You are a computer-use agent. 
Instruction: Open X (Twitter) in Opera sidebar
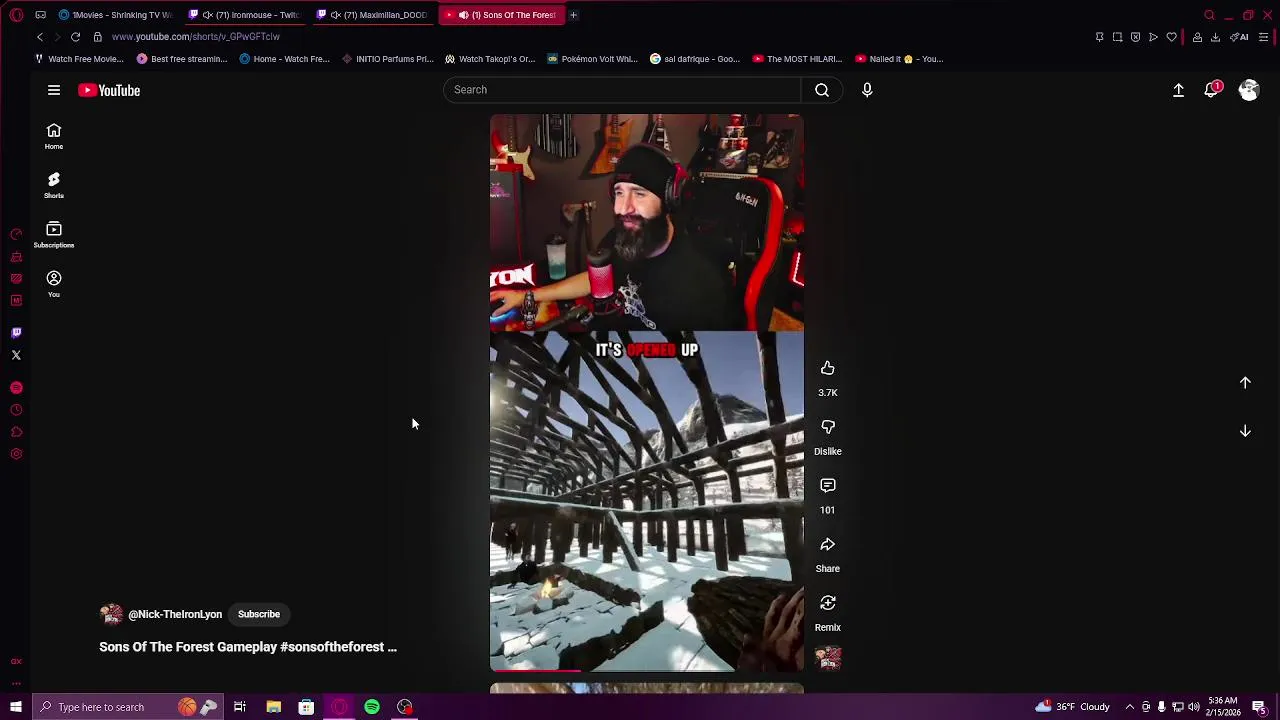coord(16,355)
